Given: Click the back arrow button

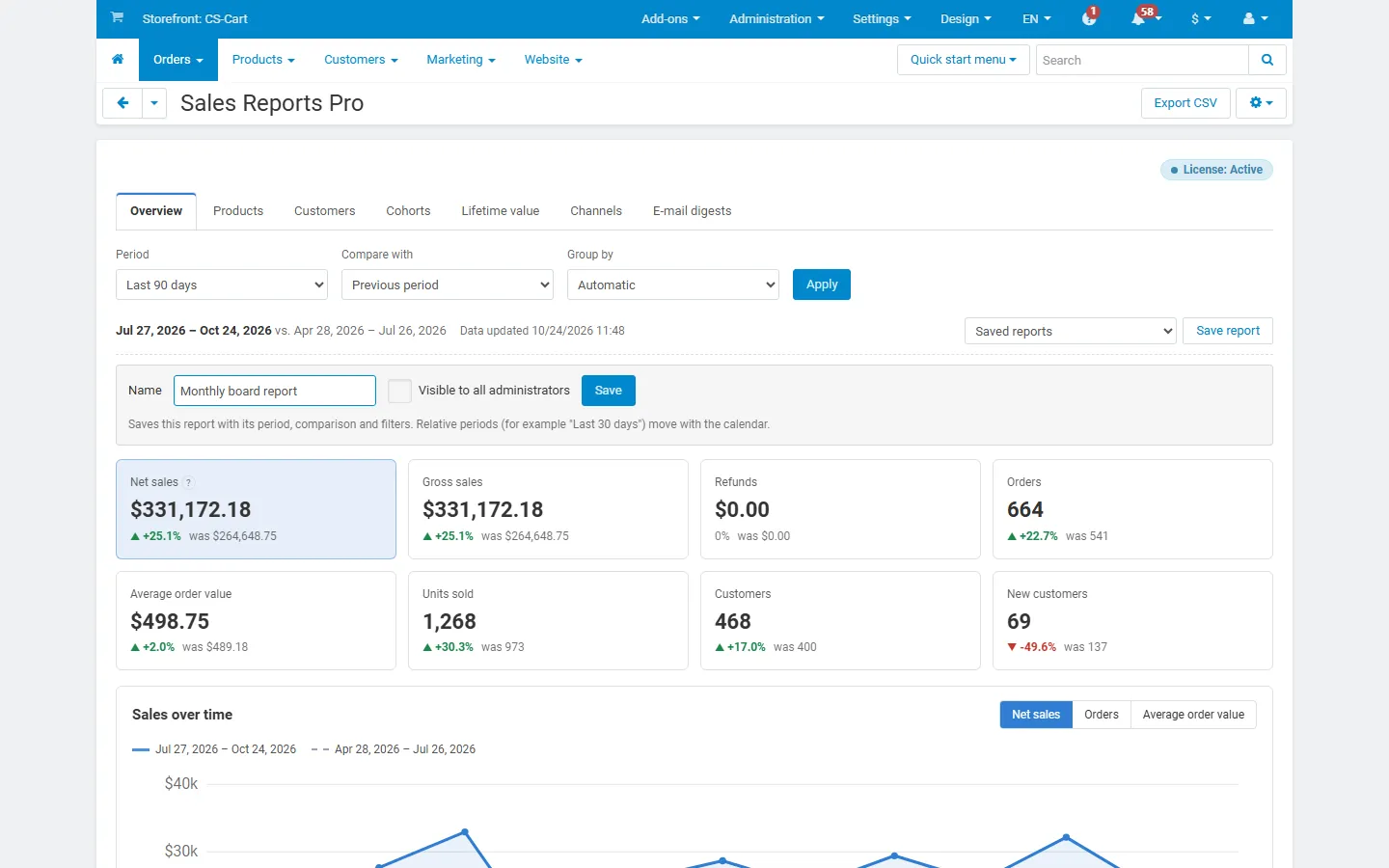Looking at the screenshot, I should tap(123, 103).
